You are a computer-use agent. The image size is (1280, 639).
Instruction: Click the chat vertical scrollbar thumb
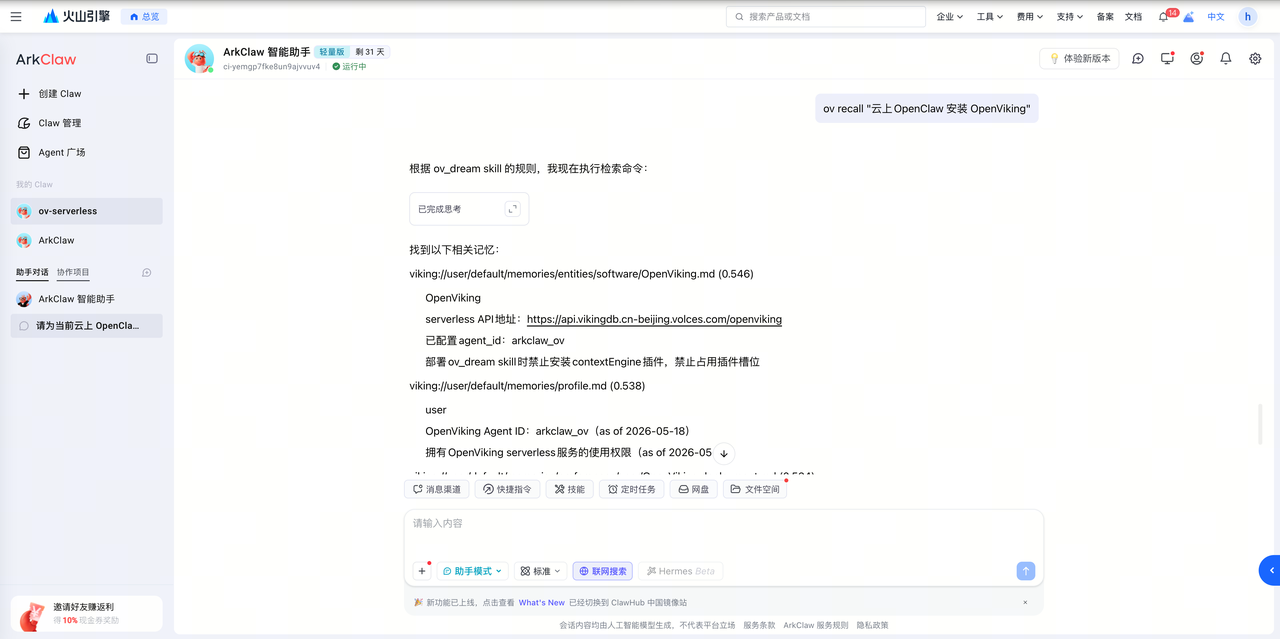click(x=1260, y=424)
